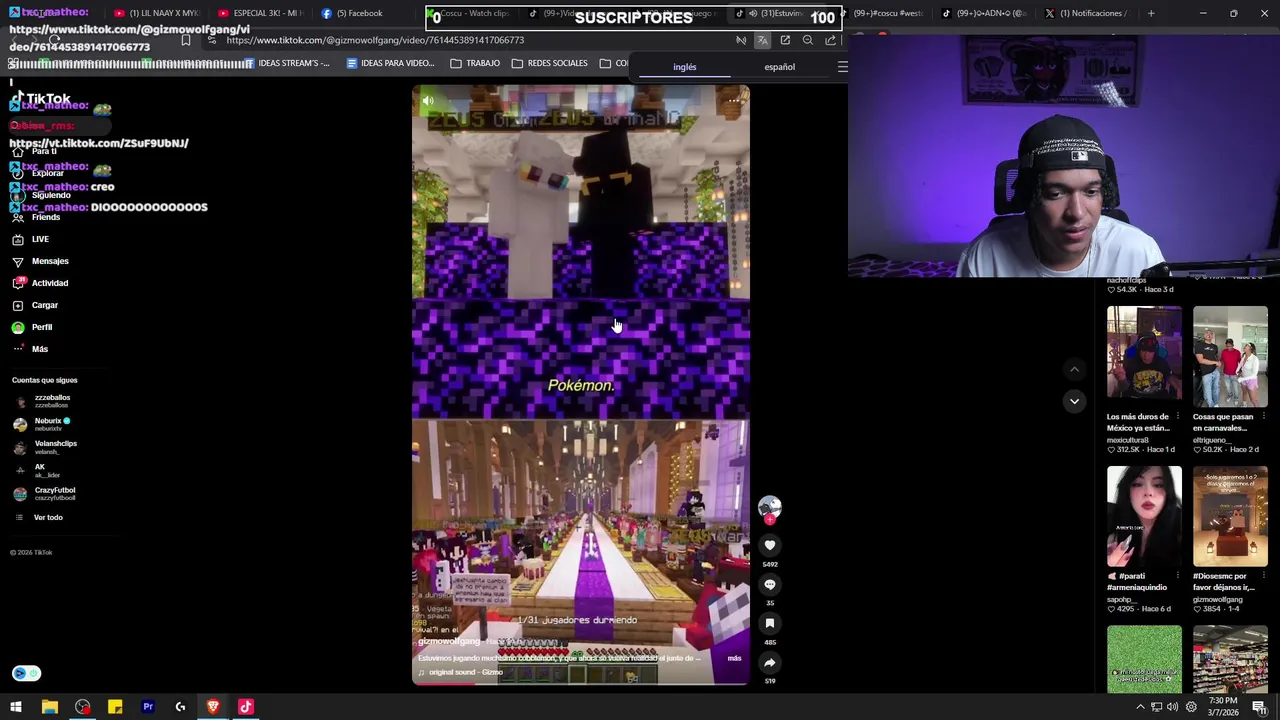Screen dimensions: 1280x720
Task: Open the video comments bubble icon
Action: (769, 584)
